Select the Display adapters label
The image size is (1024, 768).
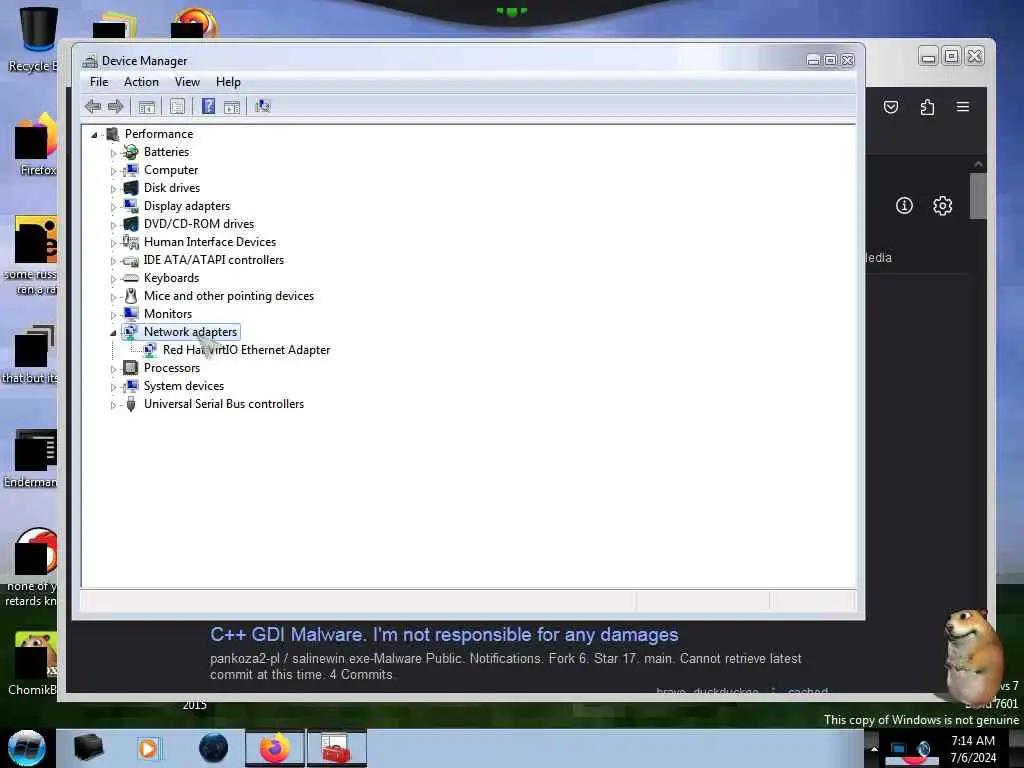click(x=187, y=206)
